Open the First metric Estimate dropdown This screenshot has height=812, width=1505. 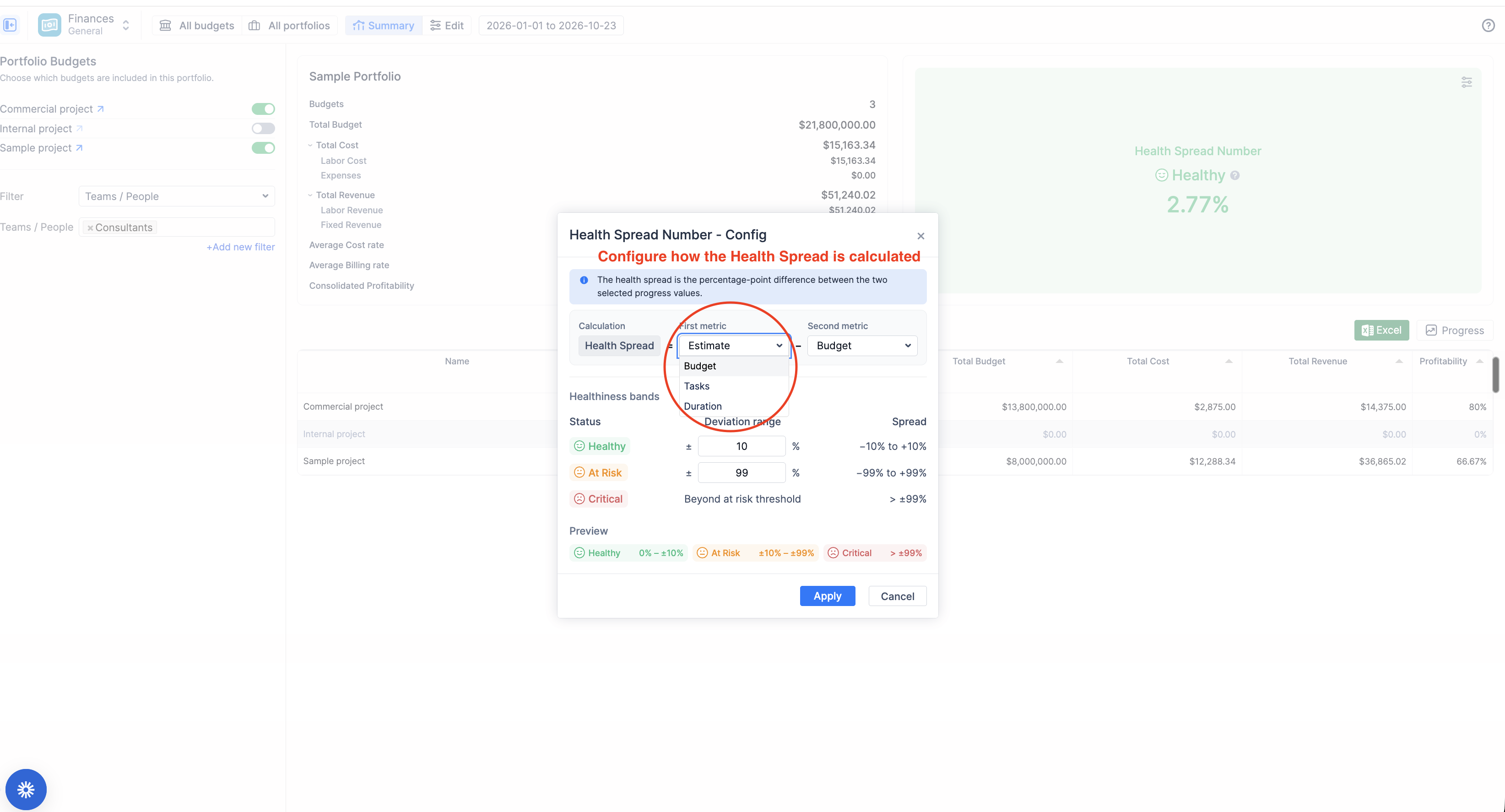point(734,345)
